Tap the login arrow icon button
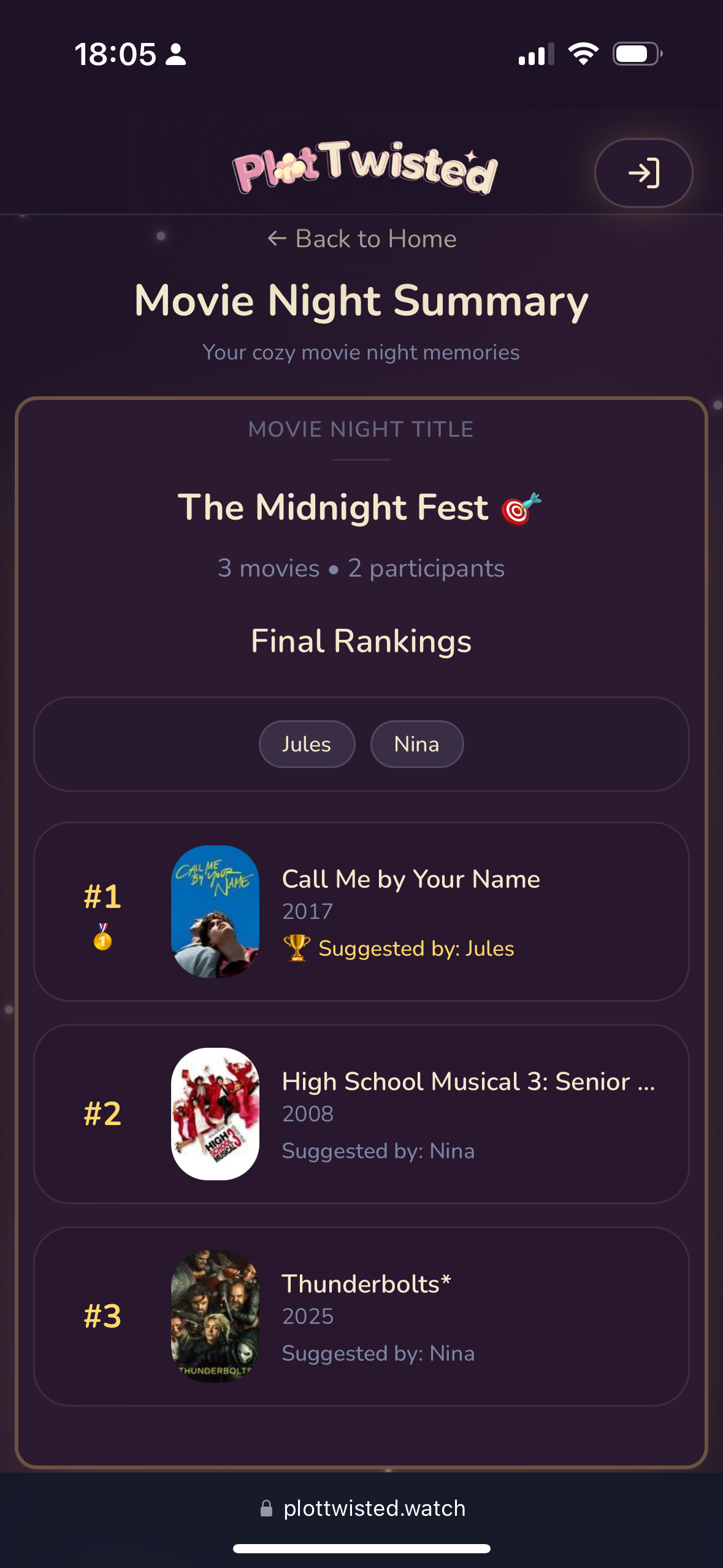The image size is (723, 1568). coord(643,173)
